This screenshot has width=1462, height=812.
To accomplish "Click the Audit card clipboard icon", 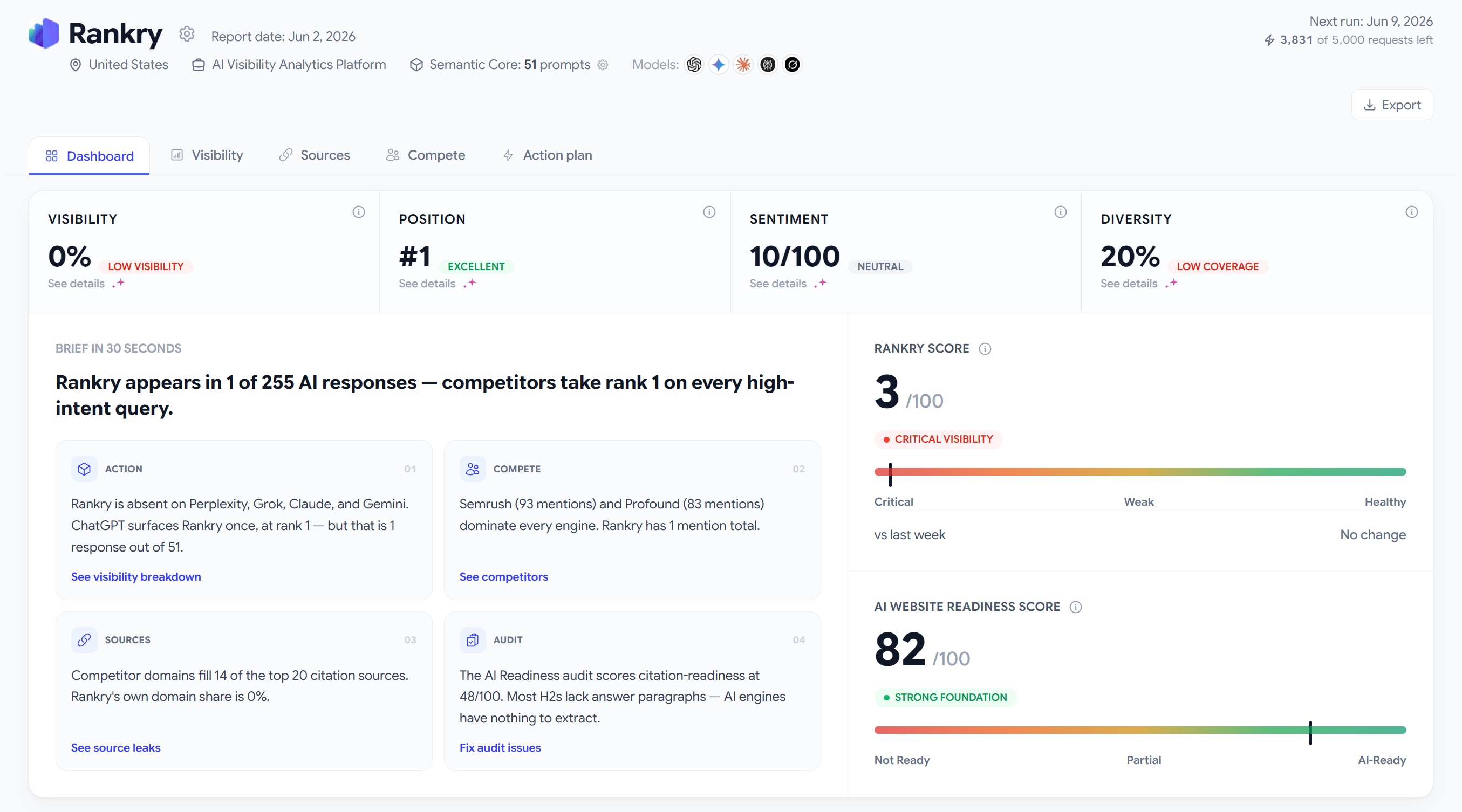I will coord(472,639).
